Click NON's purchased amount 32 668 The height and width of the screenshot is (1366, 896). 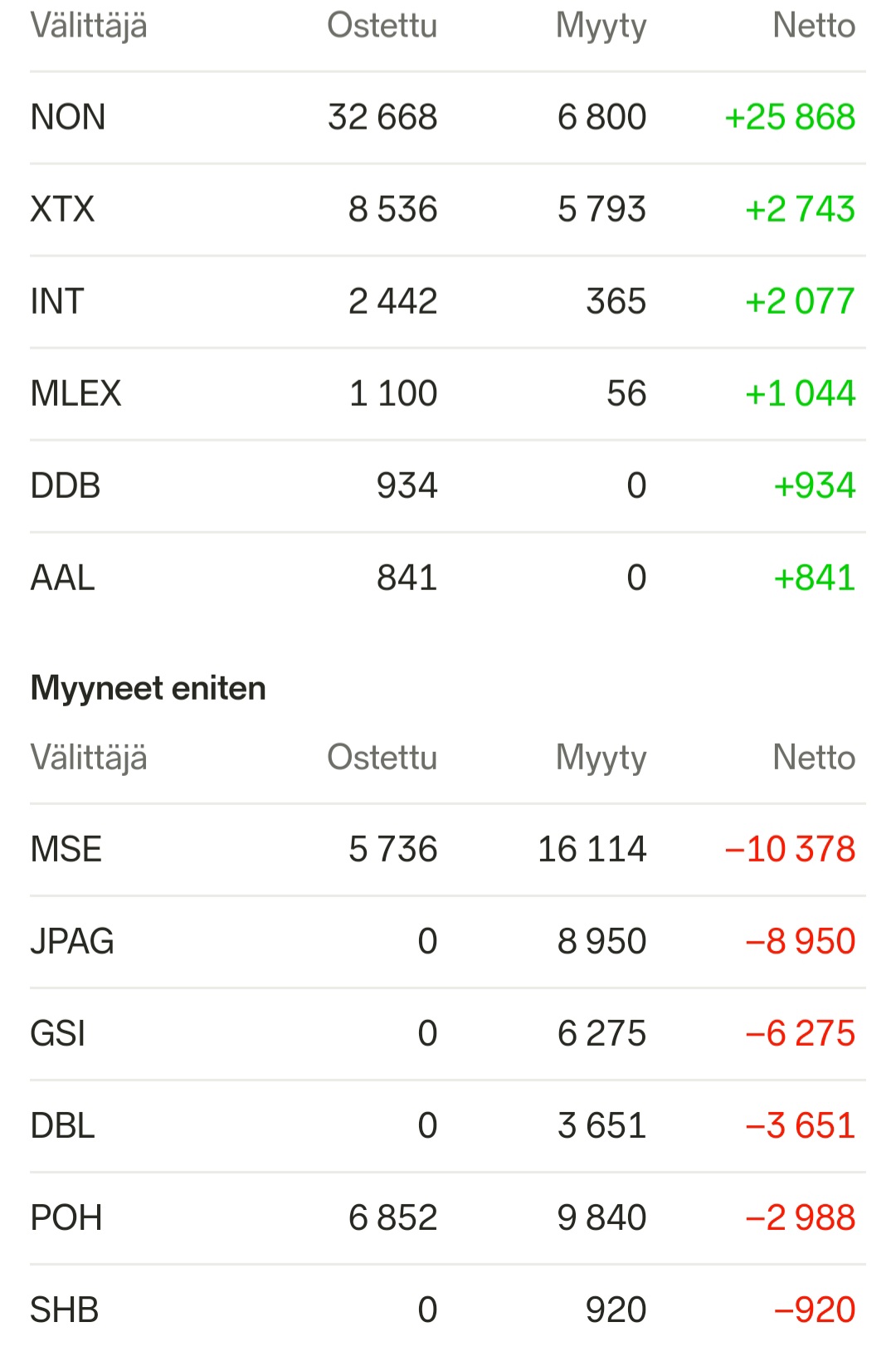click(382, 117)
